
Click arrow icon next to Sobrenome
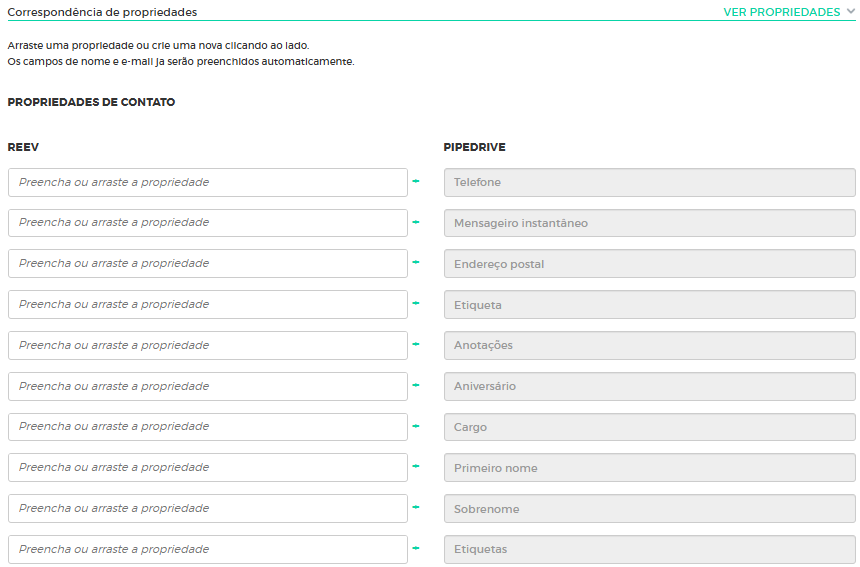[416, 507]
